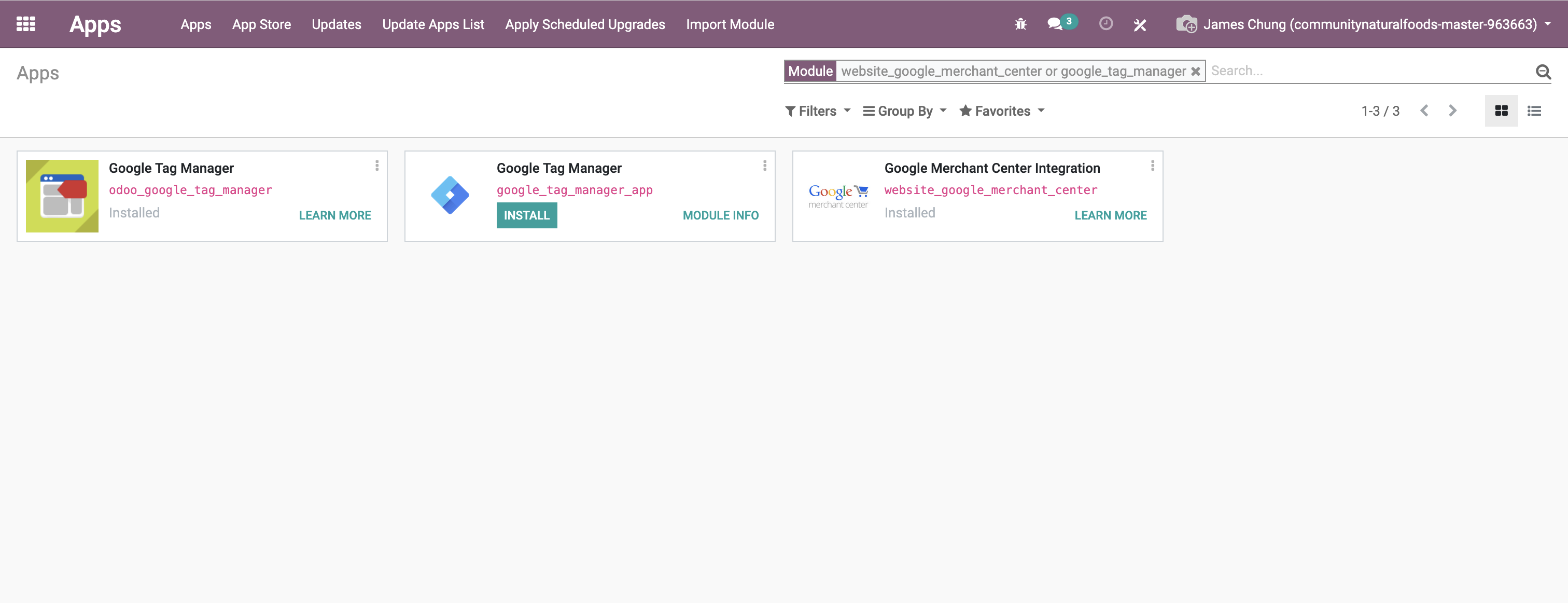This screenshot has width=1568, height=603.
Task: Click google_tag_manager_app technical name
Action: click(574, 190)
